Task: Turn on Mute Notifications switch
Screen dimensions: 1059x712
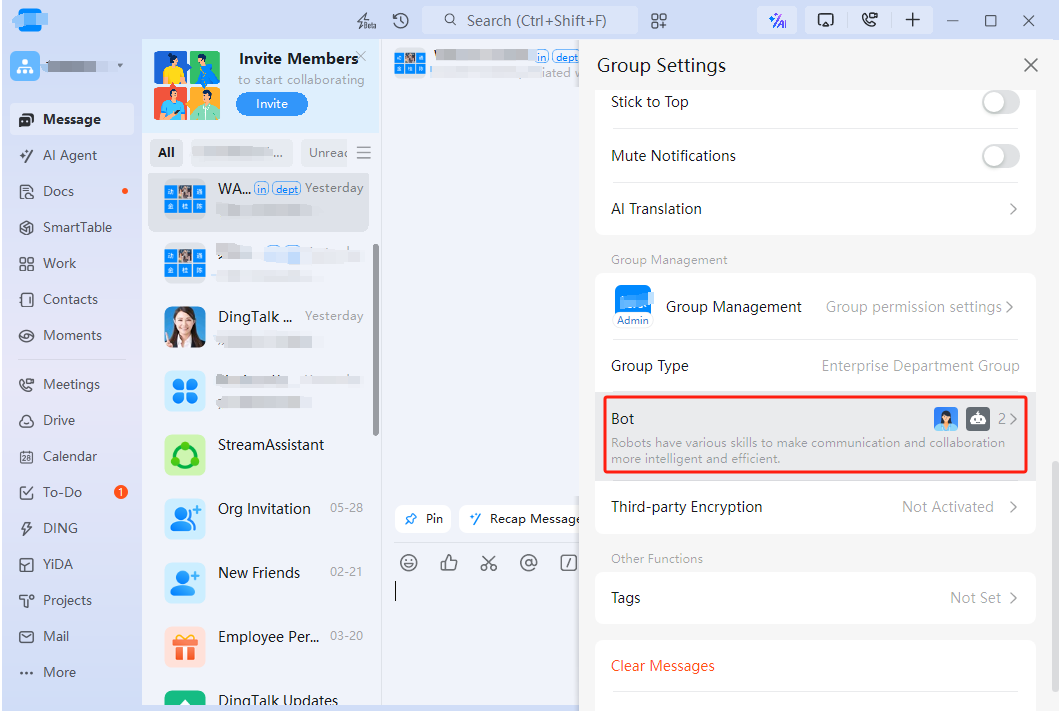Action: [1000, 156]
